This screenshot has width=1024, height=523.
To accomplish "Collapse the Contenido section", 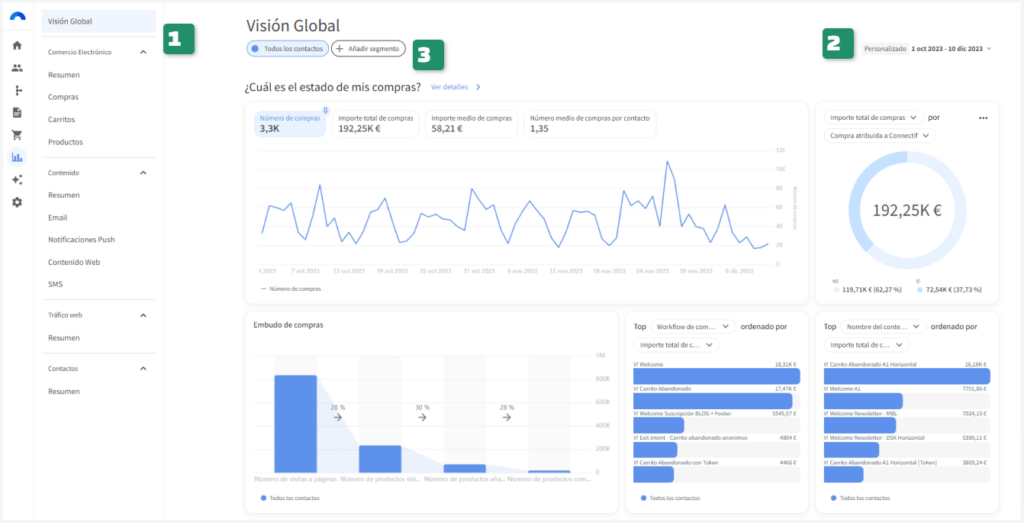I will click(x=144, y=173).
